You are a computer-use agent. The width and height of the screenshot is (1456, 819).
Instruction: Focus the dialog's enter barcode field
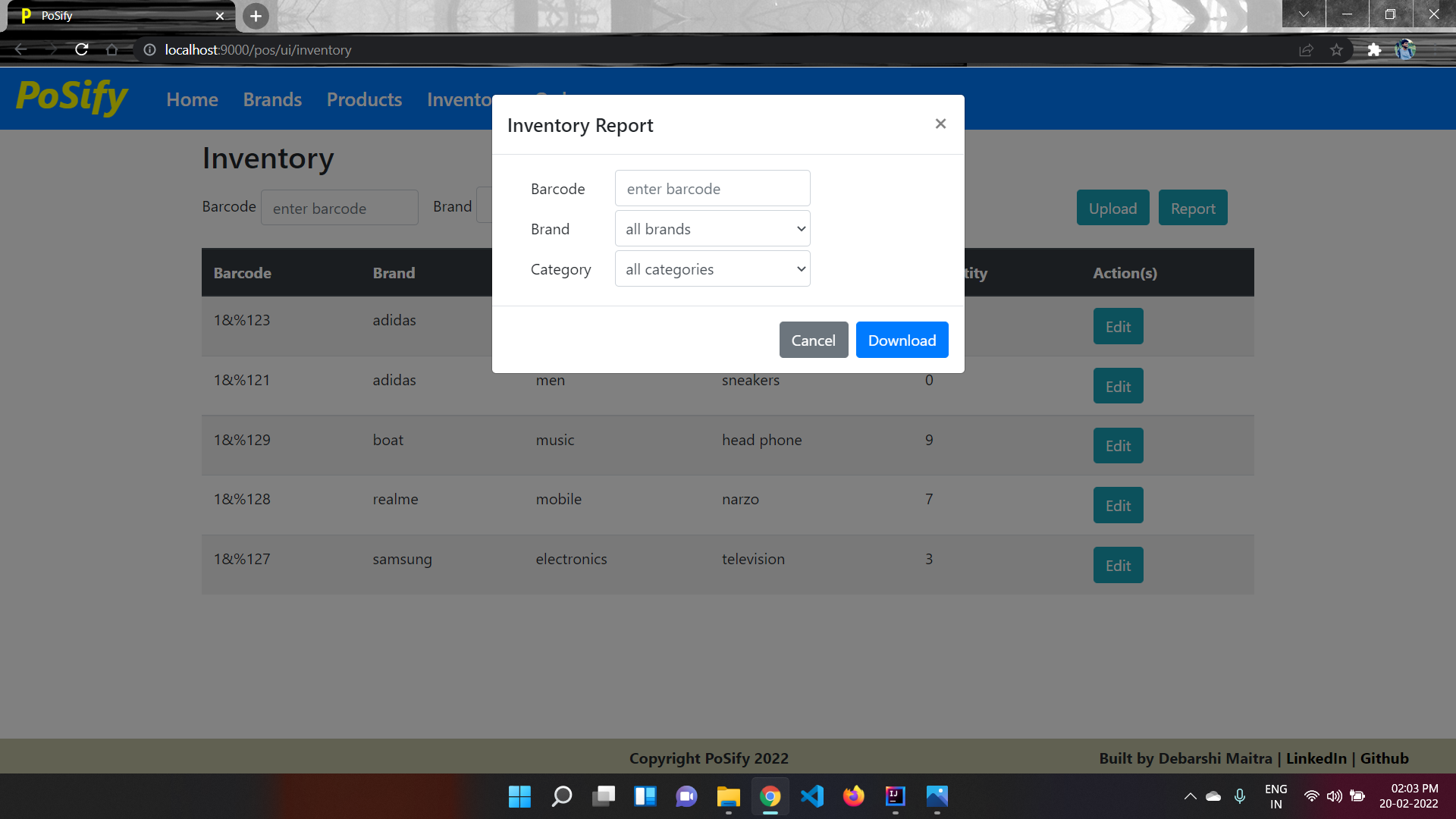[712, 189]
